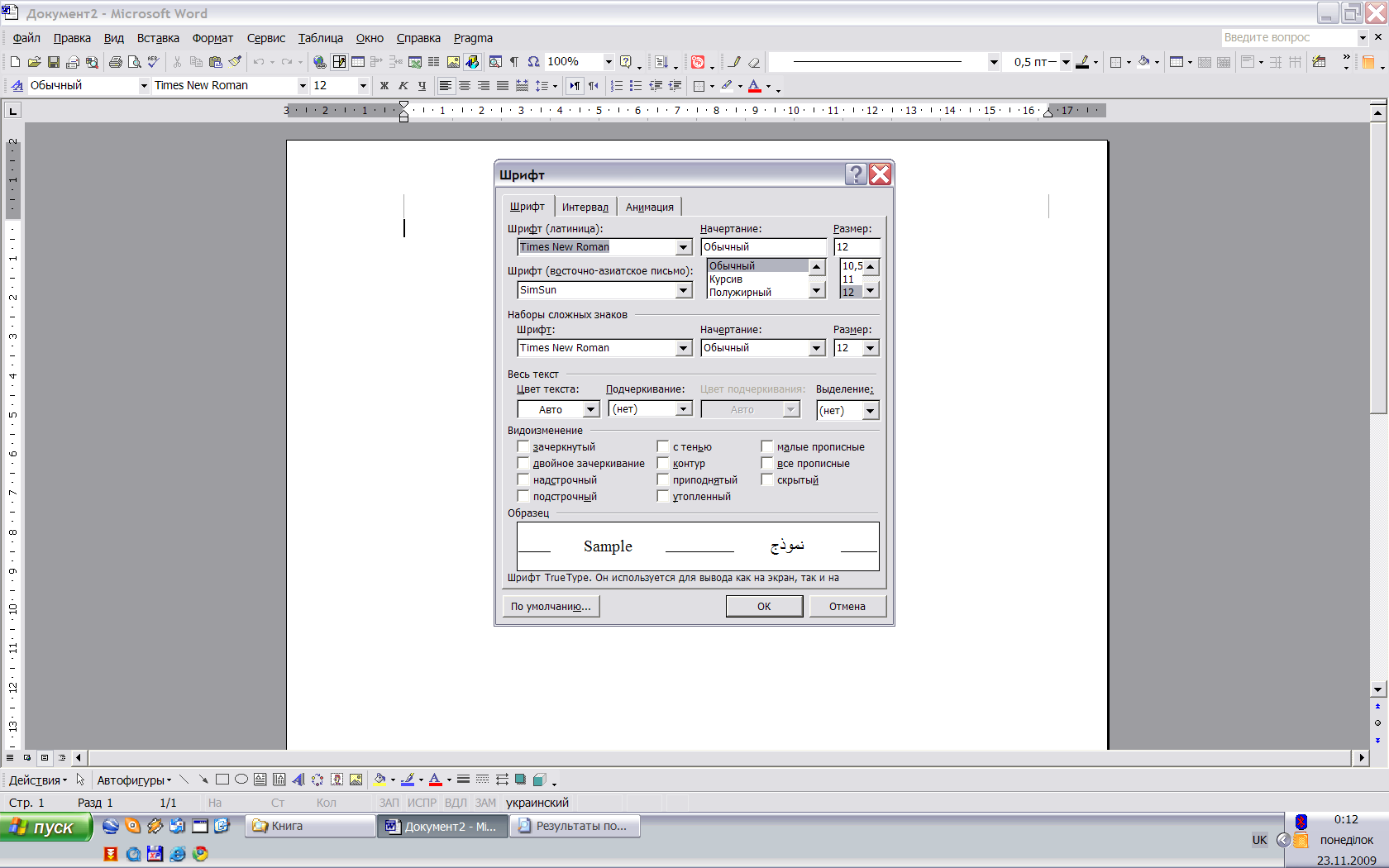Open Цвет текста color dropdown
The height and width of the screenshot is (868, 1389).
click(x=590, y=409)
